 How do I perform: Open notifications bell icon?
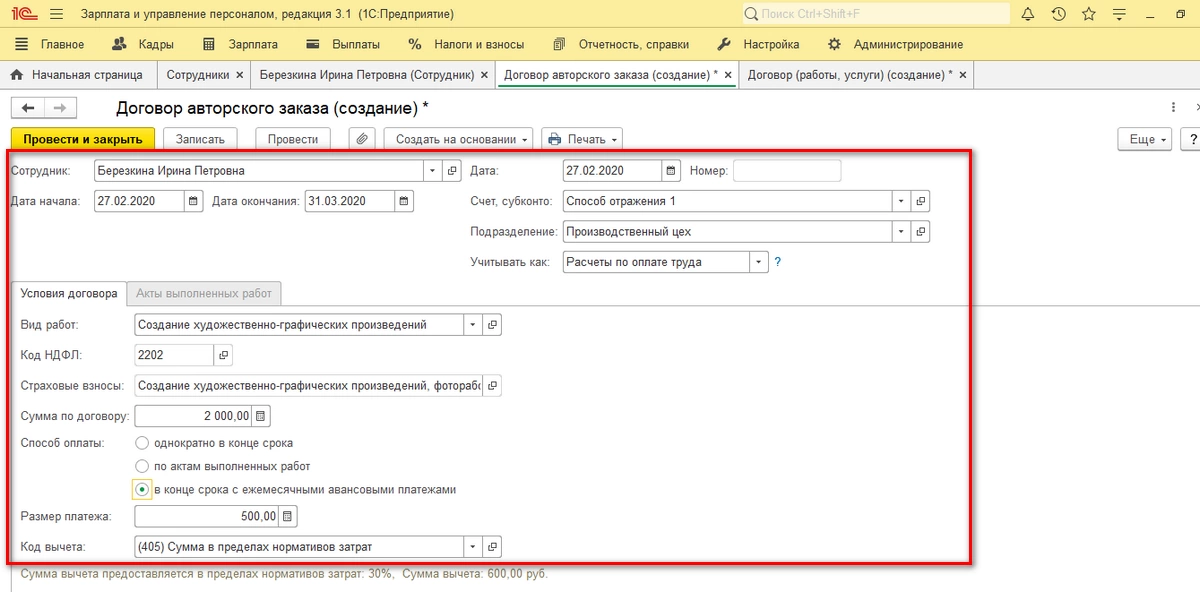(1028, 15)
